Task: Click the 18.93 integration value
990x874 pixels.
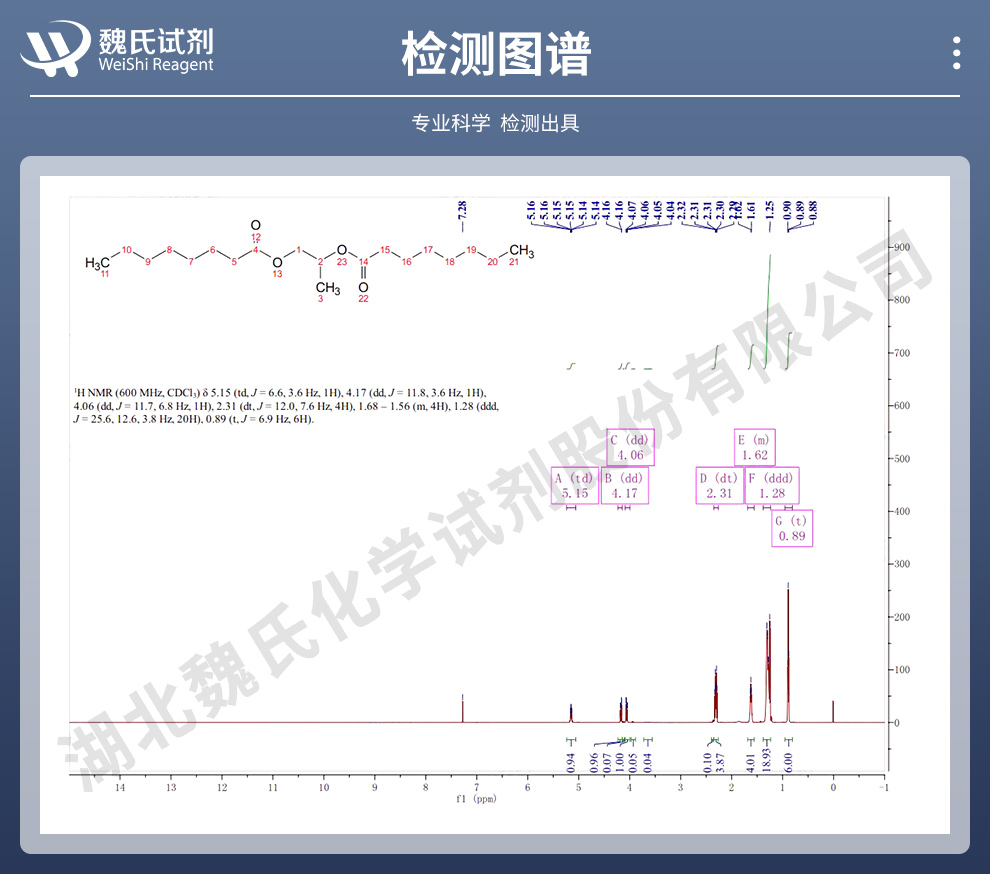Action: point(766,760)
